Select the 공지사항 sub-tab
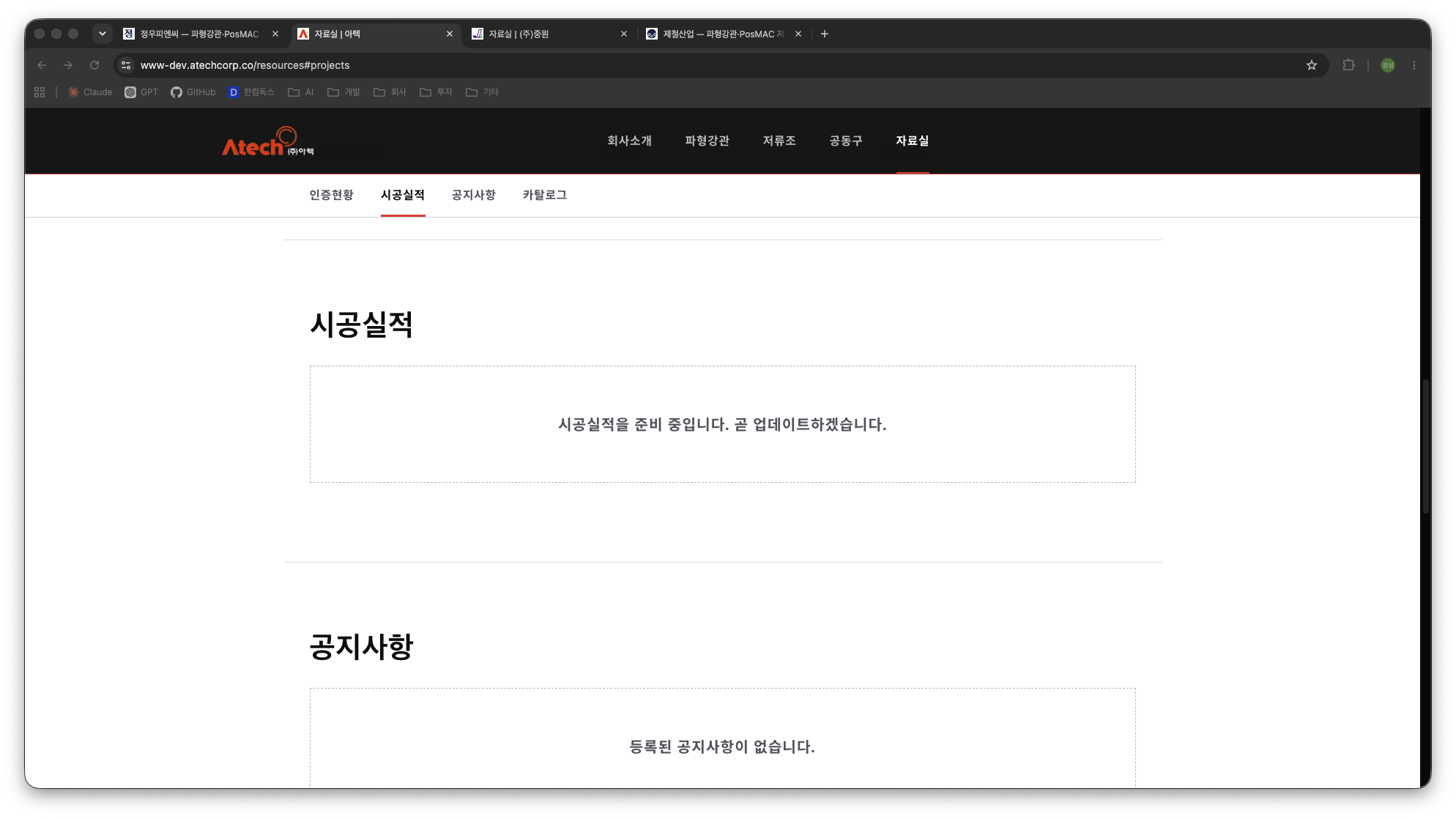The height and width of the screenshot is (819, 1456). (474, 195)
